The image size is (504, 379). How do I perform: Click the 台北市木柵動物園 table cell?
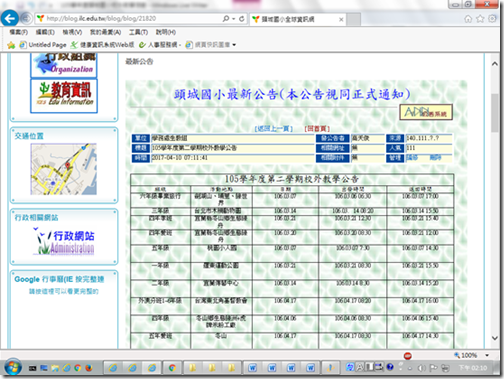[221, 211]
